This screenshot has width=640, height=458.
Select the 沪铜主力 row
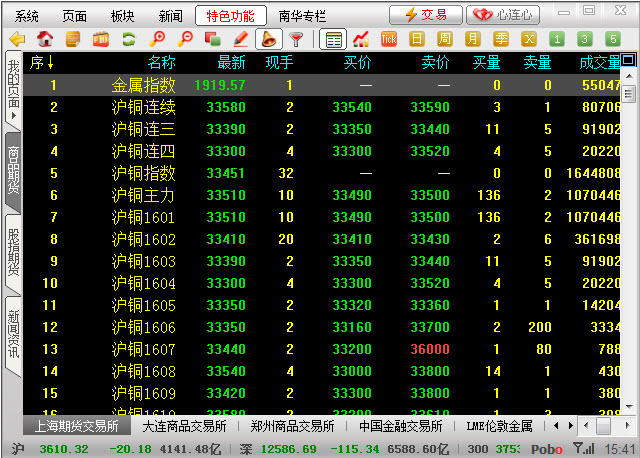coord(322,195)
